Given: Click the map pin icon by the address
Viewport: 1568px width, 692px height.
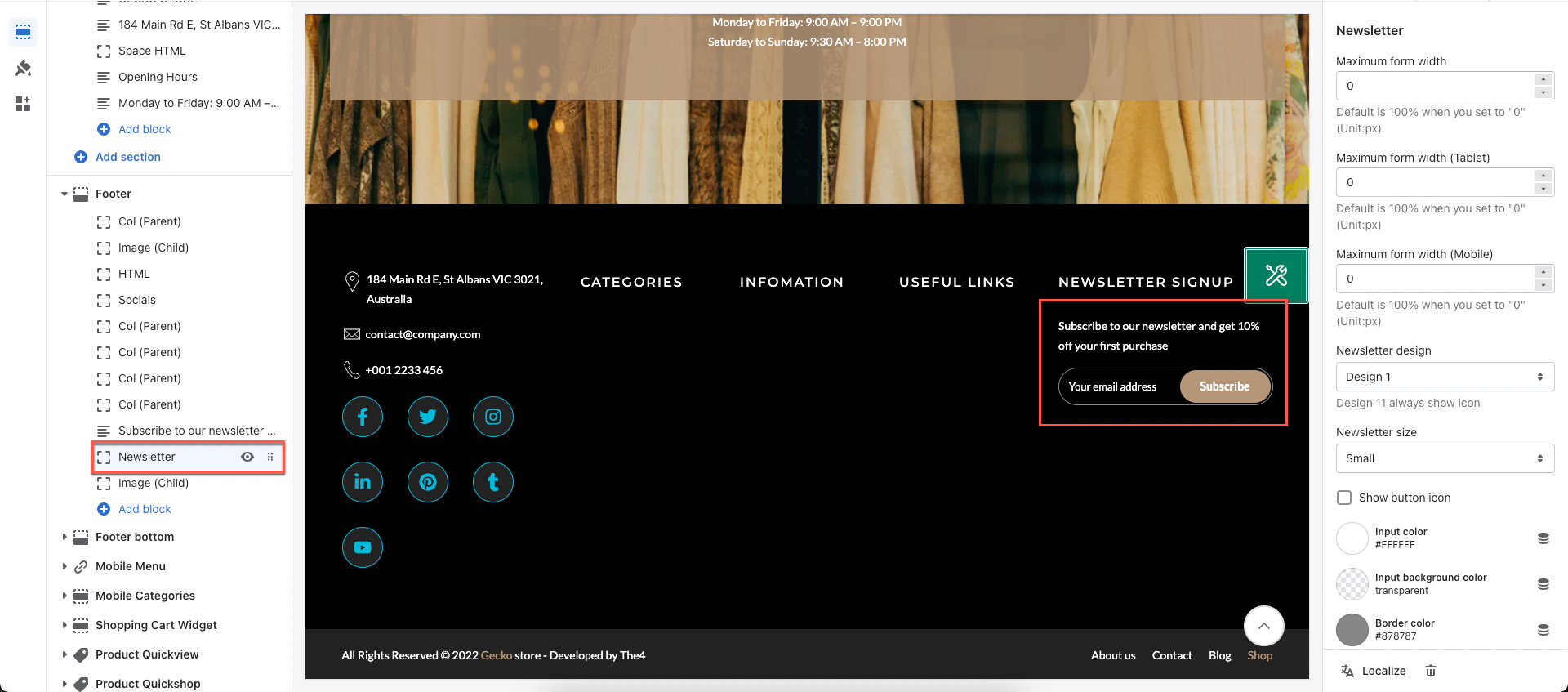Looking at the screenshot, I should (x=352, y=282).
